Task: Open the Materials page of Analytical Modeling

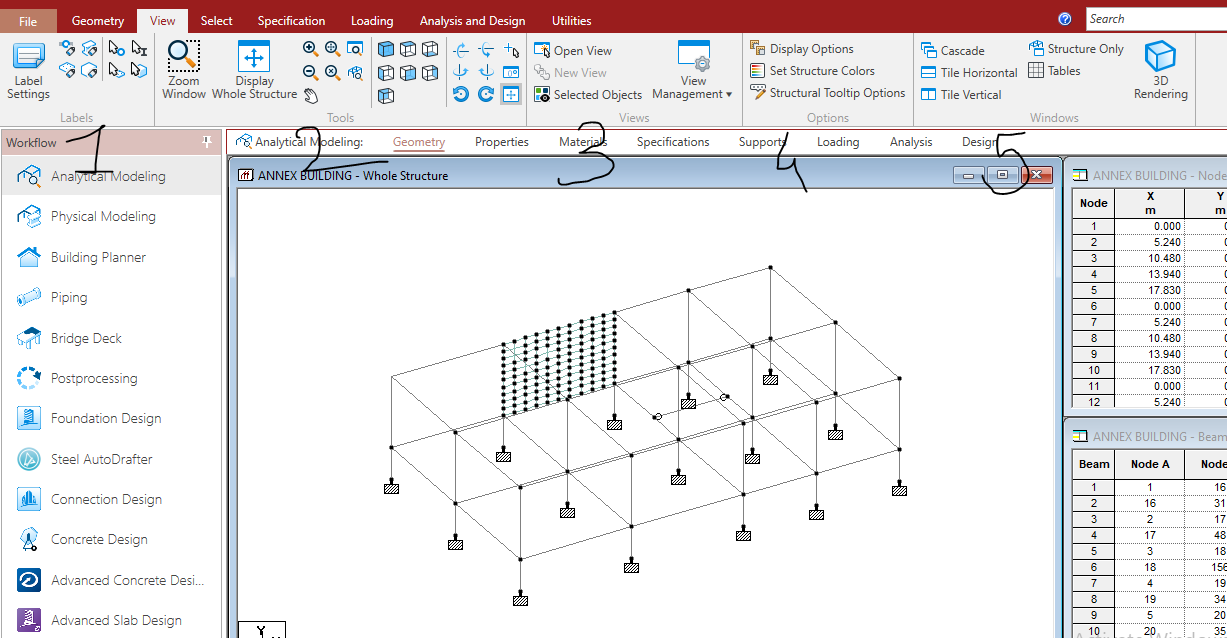Action: [x=582, y=141]
